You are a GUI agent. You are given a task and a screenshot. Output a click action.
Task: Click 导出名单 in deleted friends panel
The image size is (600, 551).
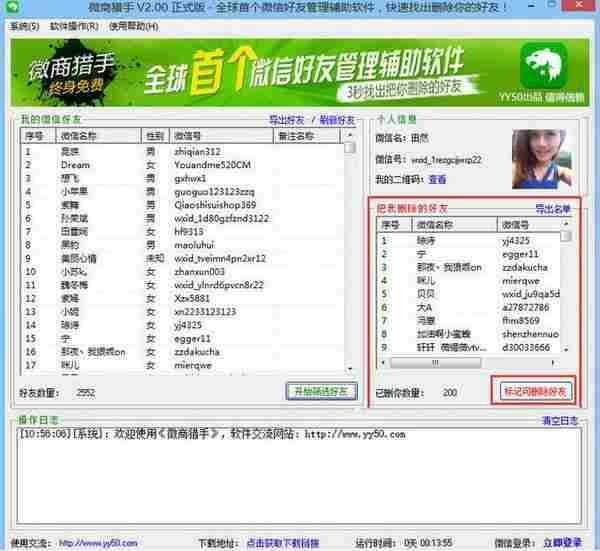pos(554,209)
